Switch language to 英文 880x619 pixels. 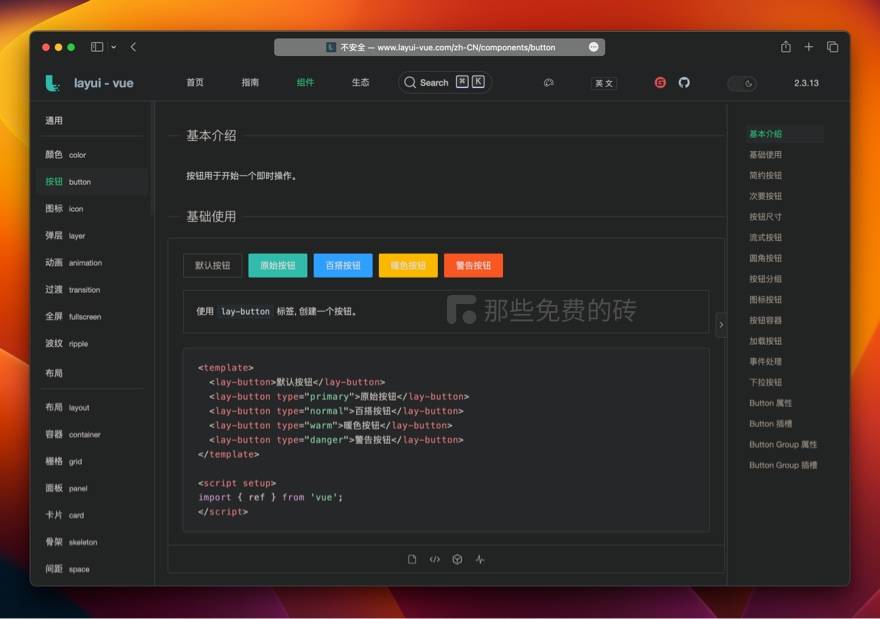click(603, 84)
